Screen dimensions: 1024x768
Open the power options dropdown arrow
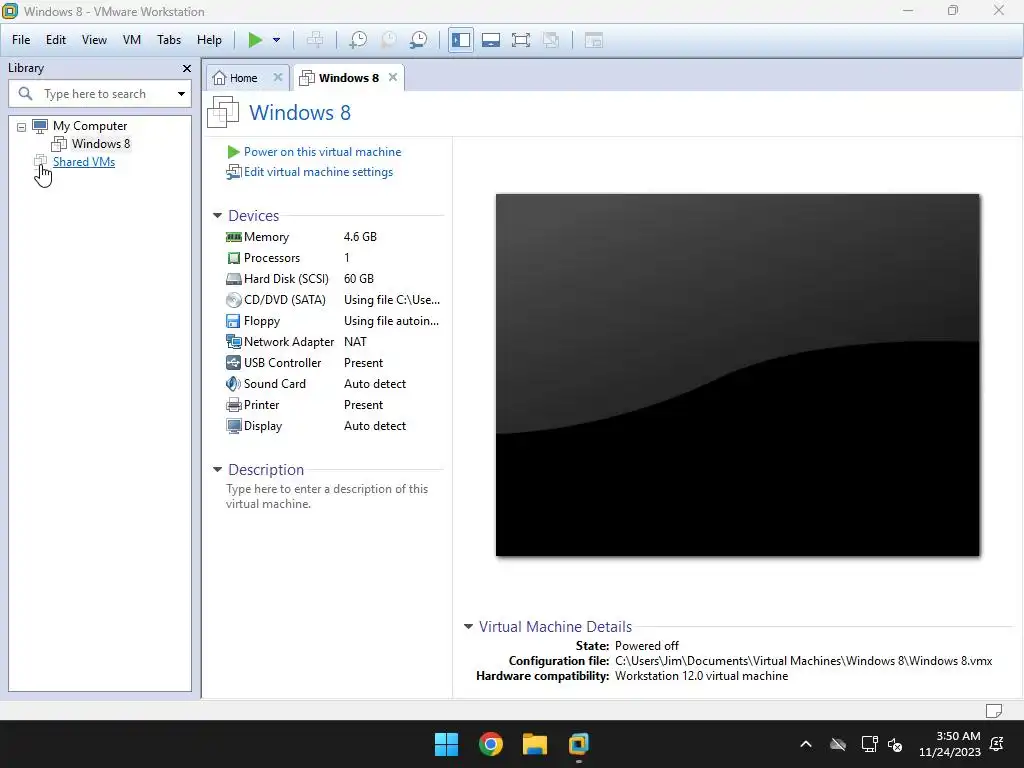[x=276, y=40]
